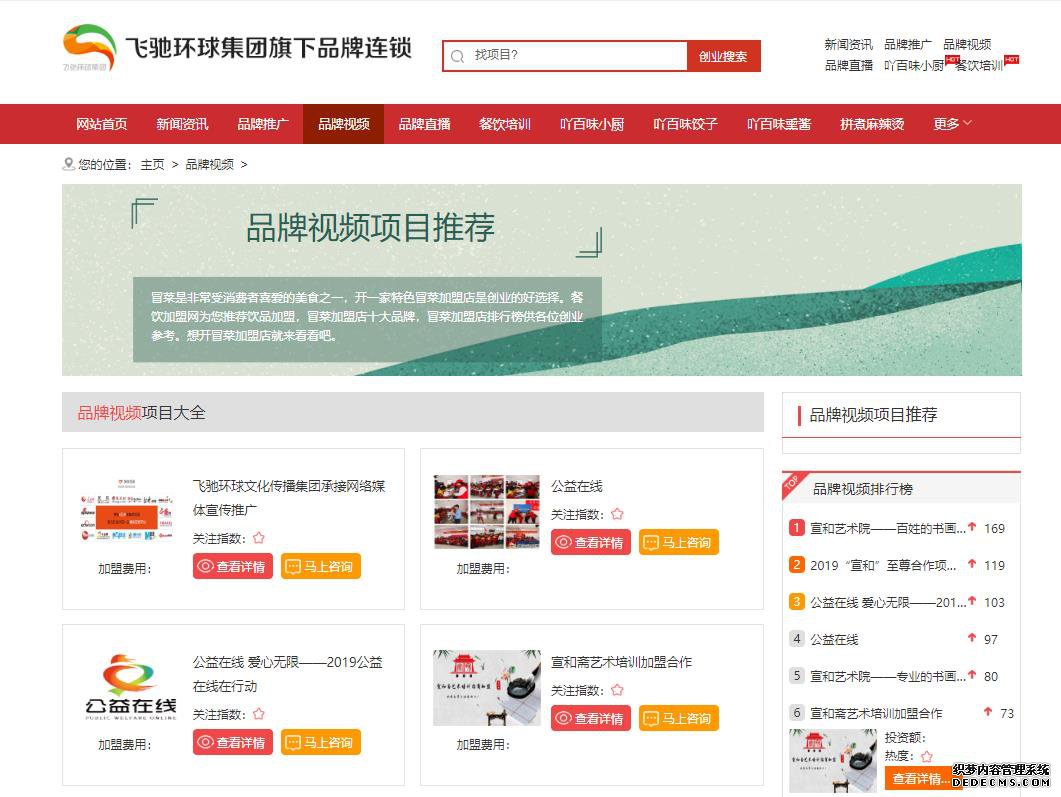Click the star icon under 宣和斋艺术培训加盟合作

[x=617, y=690]
